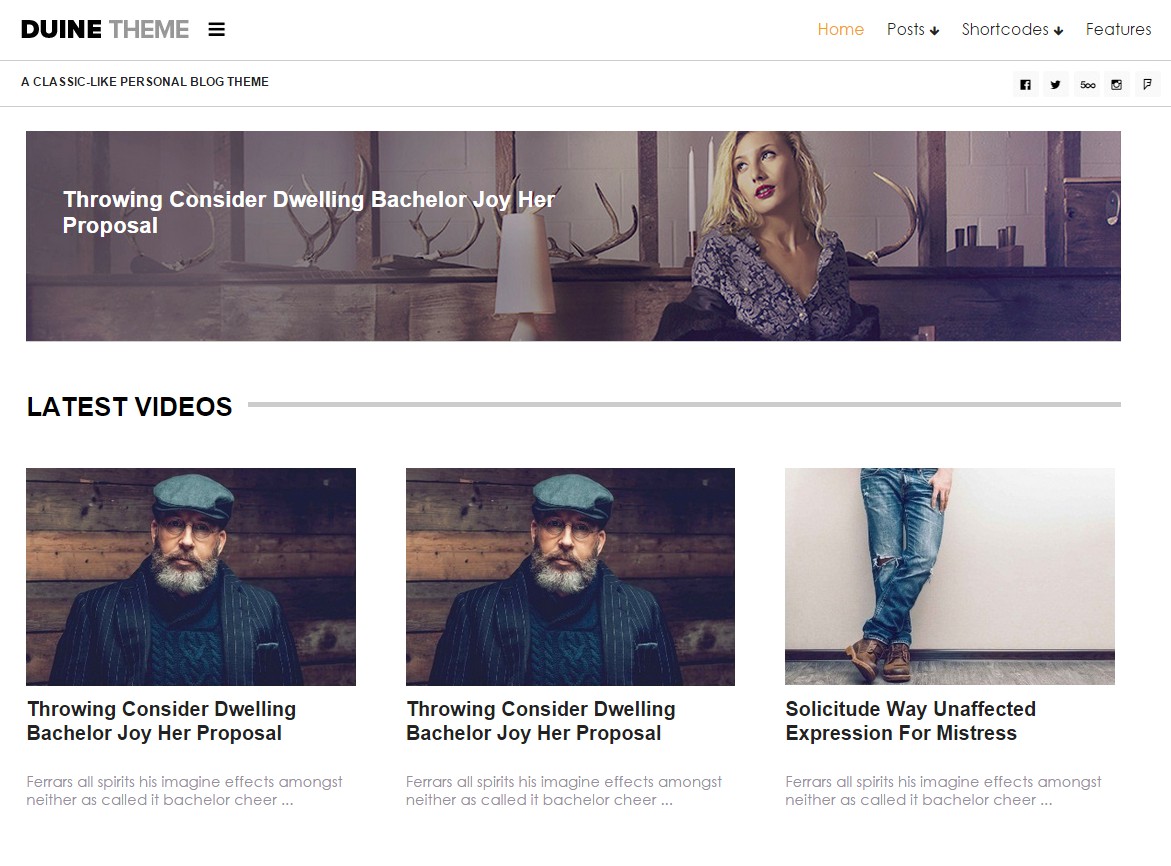Open the Instagram social icon
Screen dimensions: 1171x866
(x=1116, y=84)
